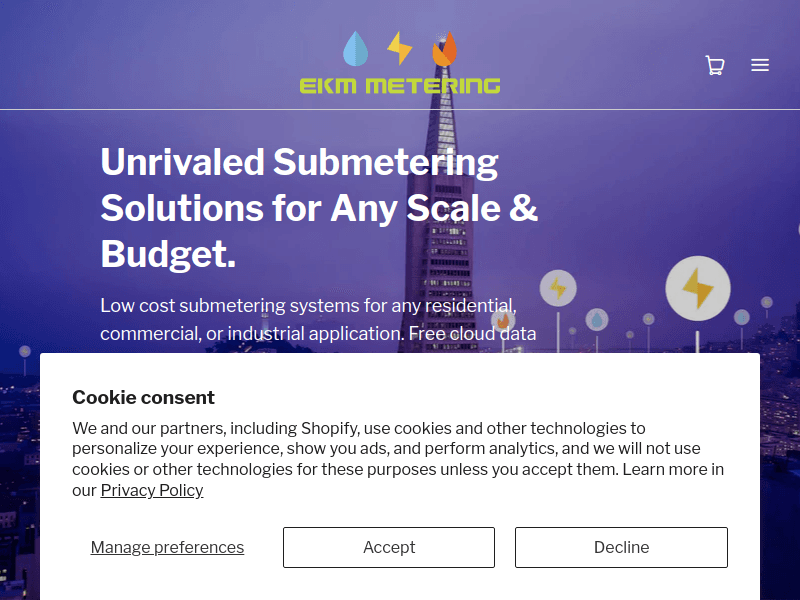Open the Privacy Policy link

(152, 490)
